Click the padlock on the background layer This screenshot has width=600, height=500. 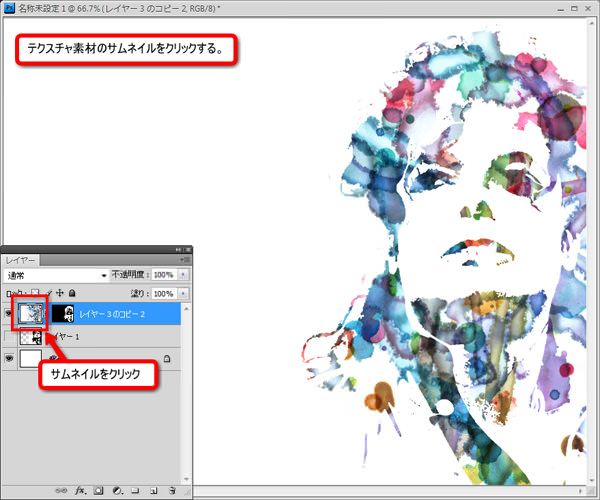click(167, 359)
